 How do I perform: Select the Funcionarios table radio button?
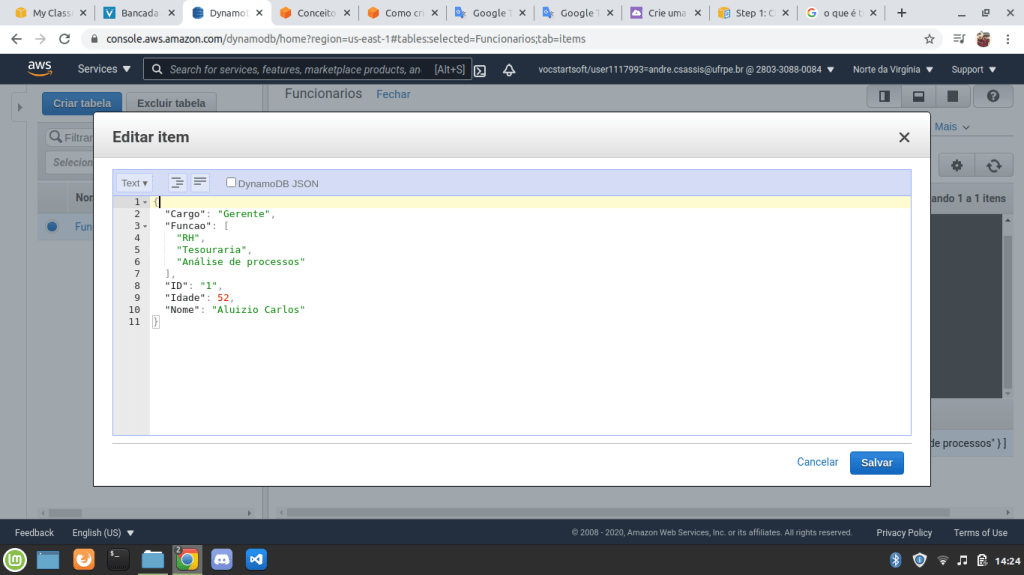pos(52,227)
